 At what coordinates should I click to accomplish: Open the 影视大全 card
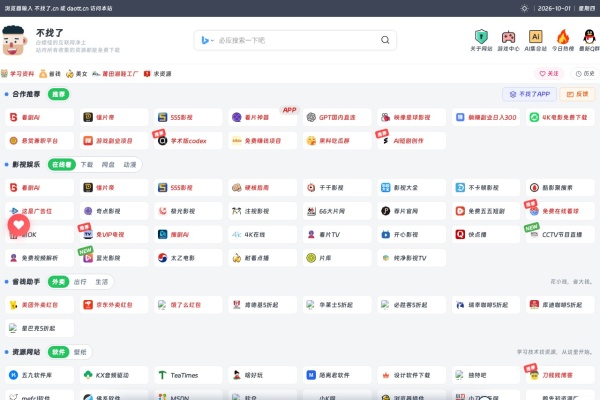[x=411, y=188]
